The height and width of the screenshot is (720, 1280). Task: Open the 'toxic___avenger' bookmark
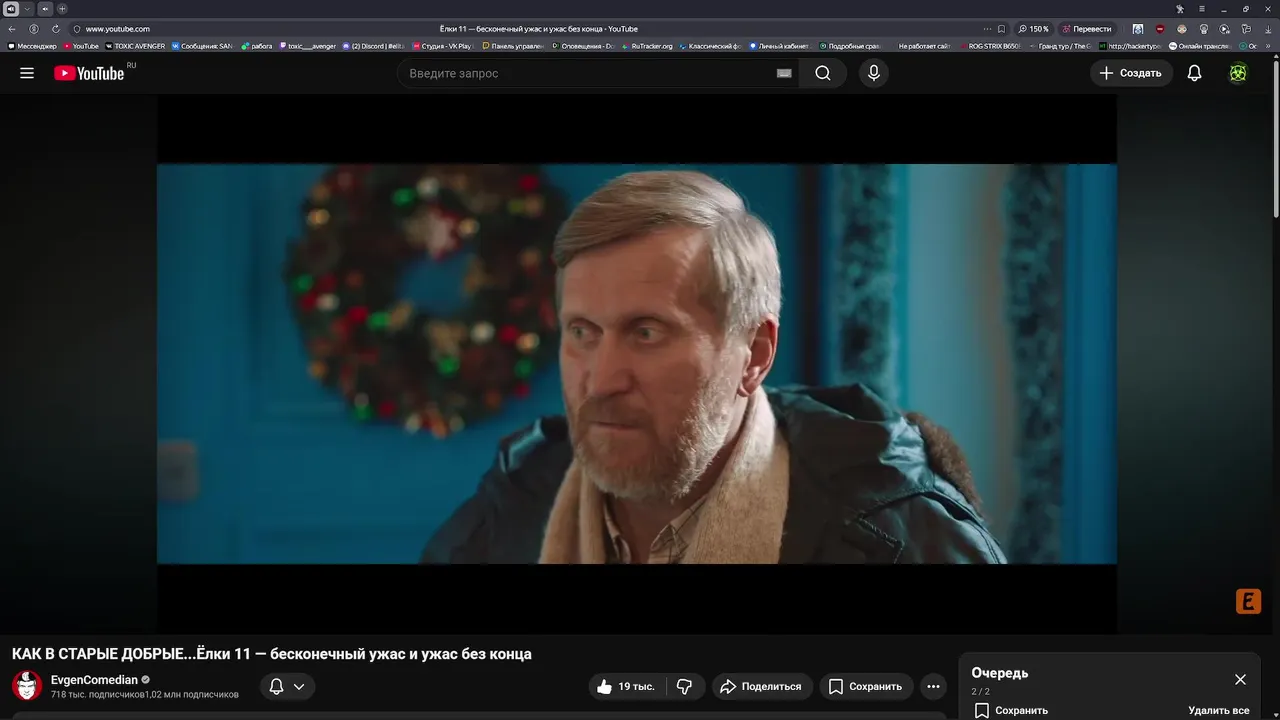point(308,46)
